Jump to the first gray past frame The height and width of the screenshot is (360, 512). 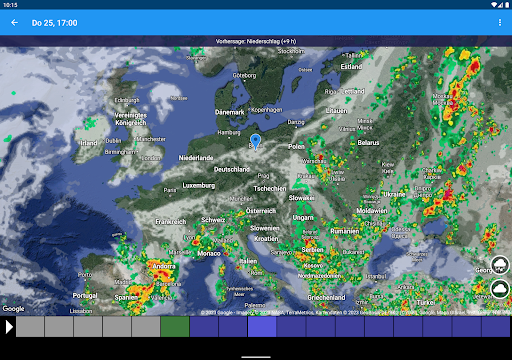coord(30,327)
